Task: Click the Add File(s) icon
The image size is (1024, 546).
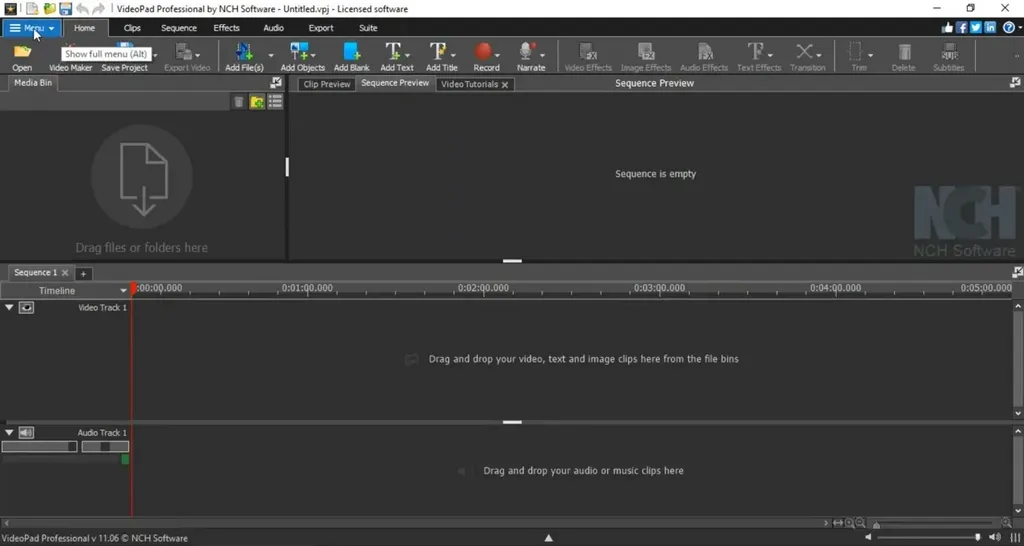Action: [x=244, y=52]
